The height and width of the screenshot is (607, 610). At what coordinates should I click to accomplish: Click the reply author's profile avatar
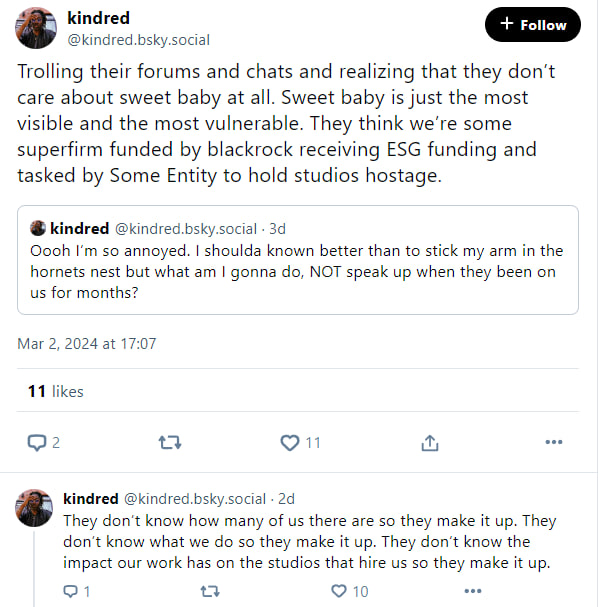tap(34, 508)
